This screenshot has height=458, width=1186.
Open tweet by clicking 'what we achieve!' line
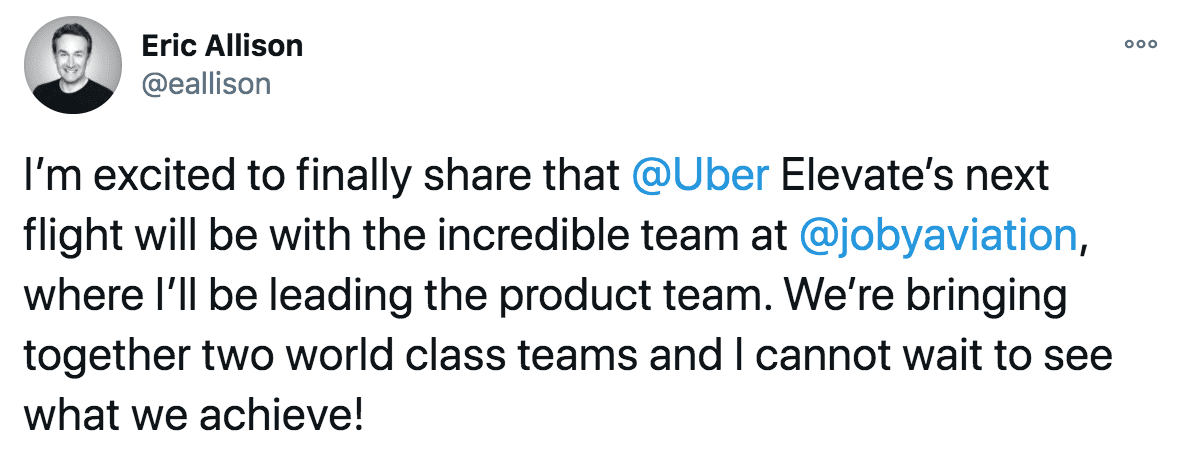pos(194,416)
